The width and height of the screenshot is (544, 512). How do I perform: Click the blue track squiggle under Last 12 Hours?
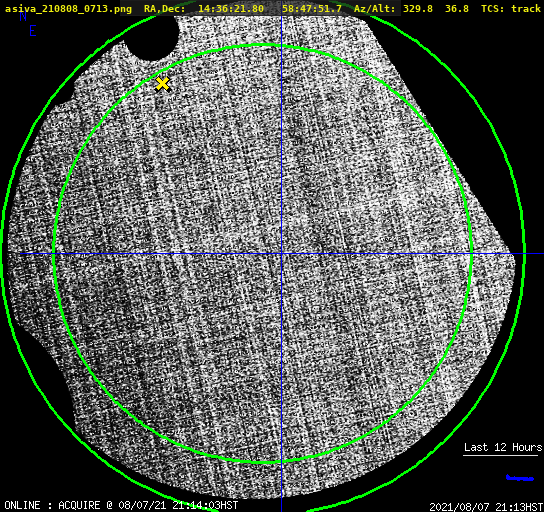click(520, 478)
